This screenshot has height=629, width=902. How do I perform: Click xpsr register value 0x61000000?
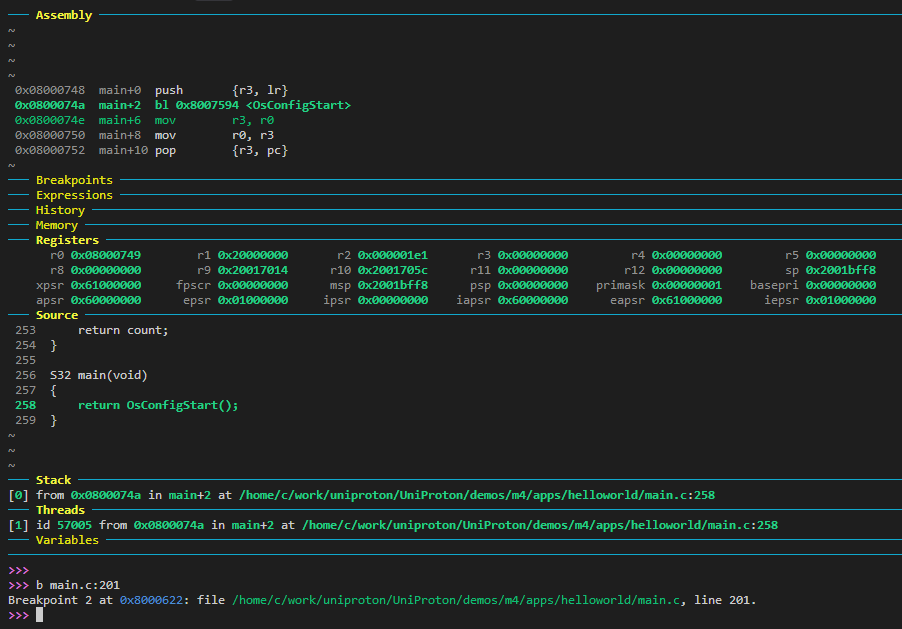(106, 285)
